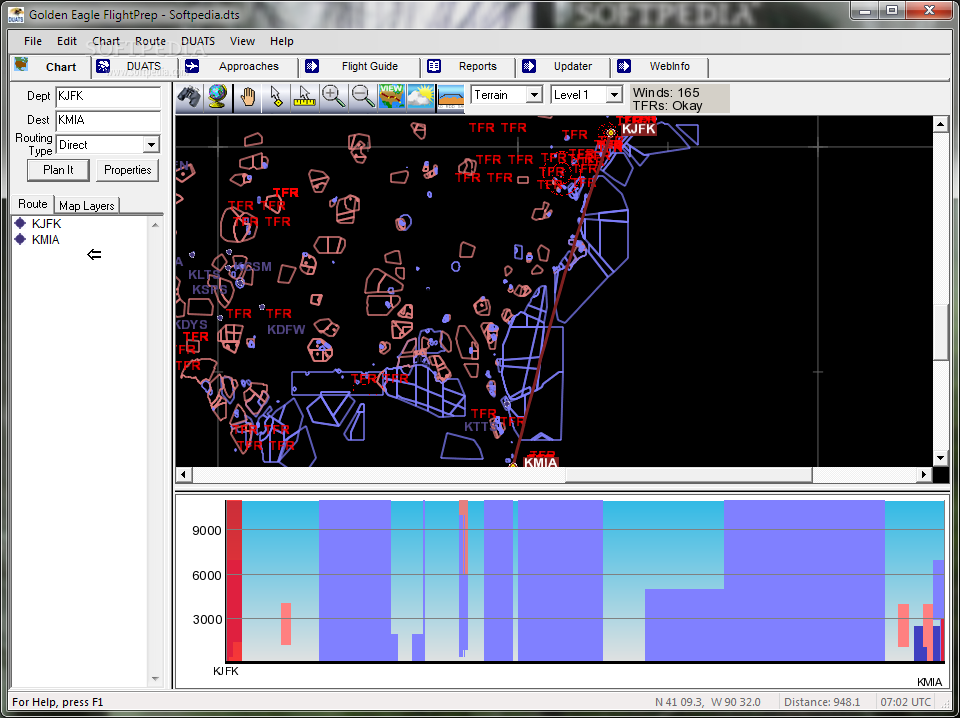The width and height of the screenshot is (960, 718).
Task: Click the terrain profile icon
Action: [x=450, y=97]
